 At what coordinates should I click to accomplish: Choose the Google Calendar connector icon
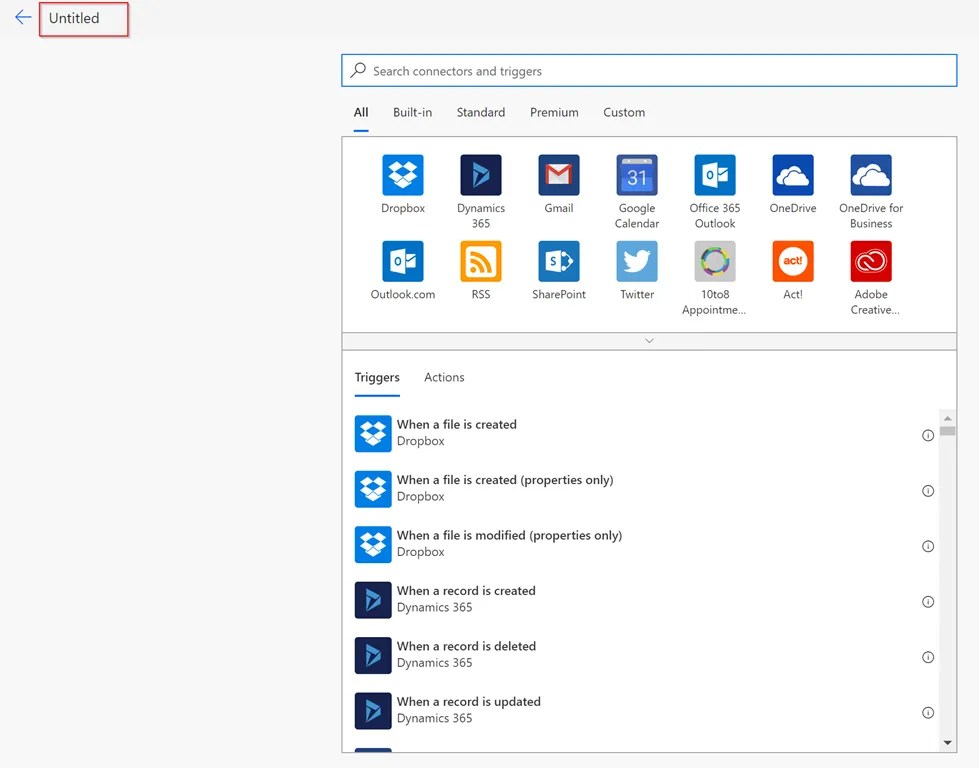637,175
